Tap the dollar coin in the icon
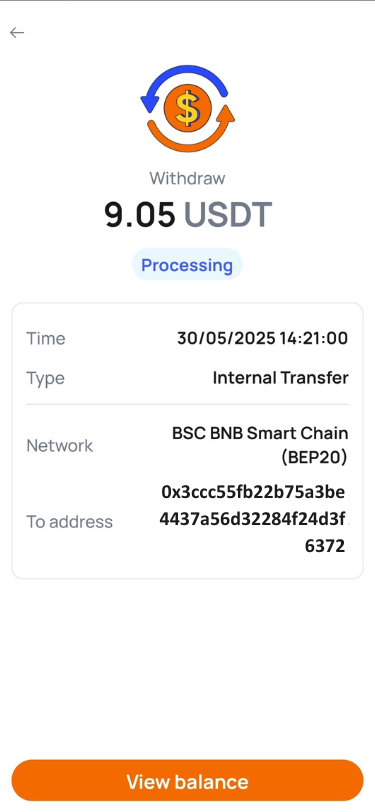This screenshot has height=812, width=375. pyautogui.click(x=188, y=108)
